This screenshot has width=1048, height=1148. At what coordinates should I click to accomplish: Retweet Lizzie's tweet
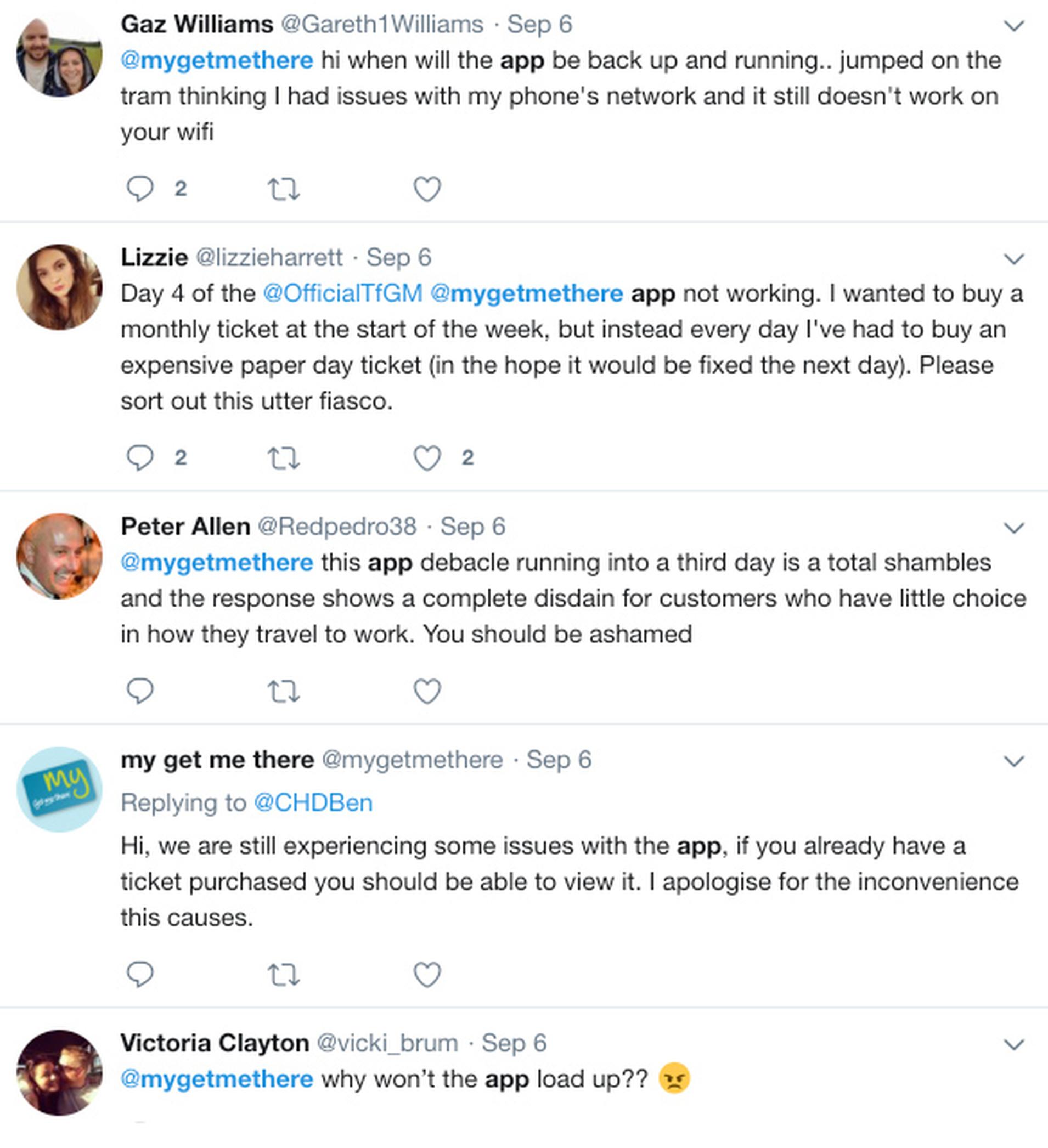click(284, 459)
